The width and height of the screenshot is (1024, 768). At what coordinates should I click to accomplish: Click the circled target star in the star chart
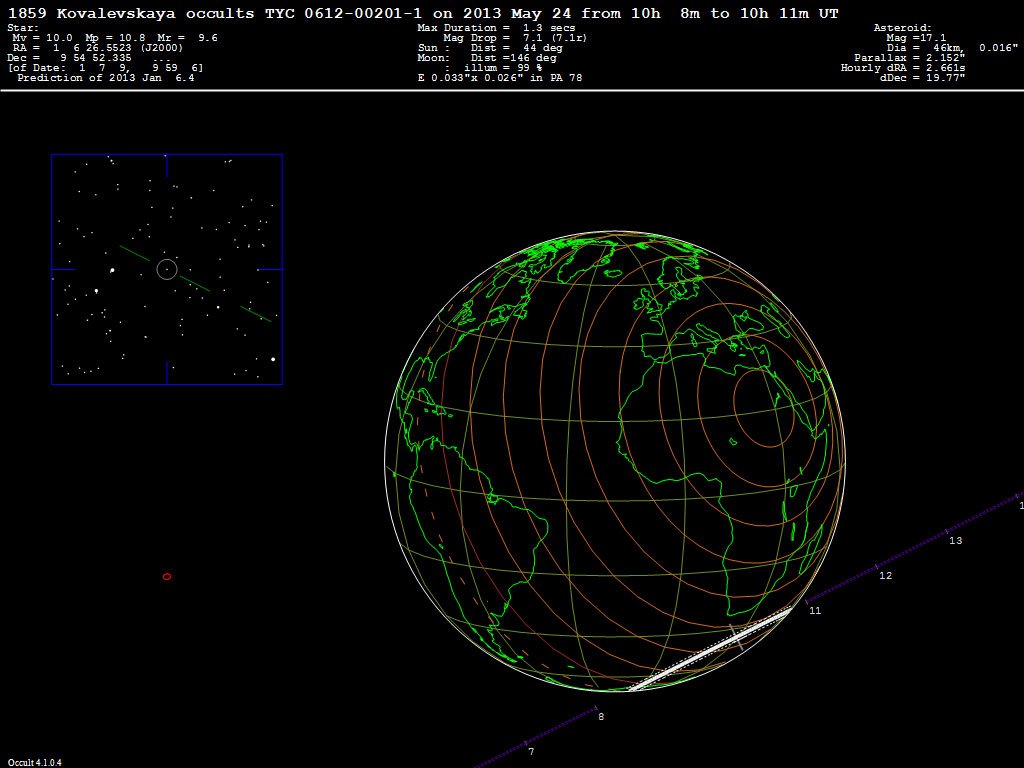[167, 269]
